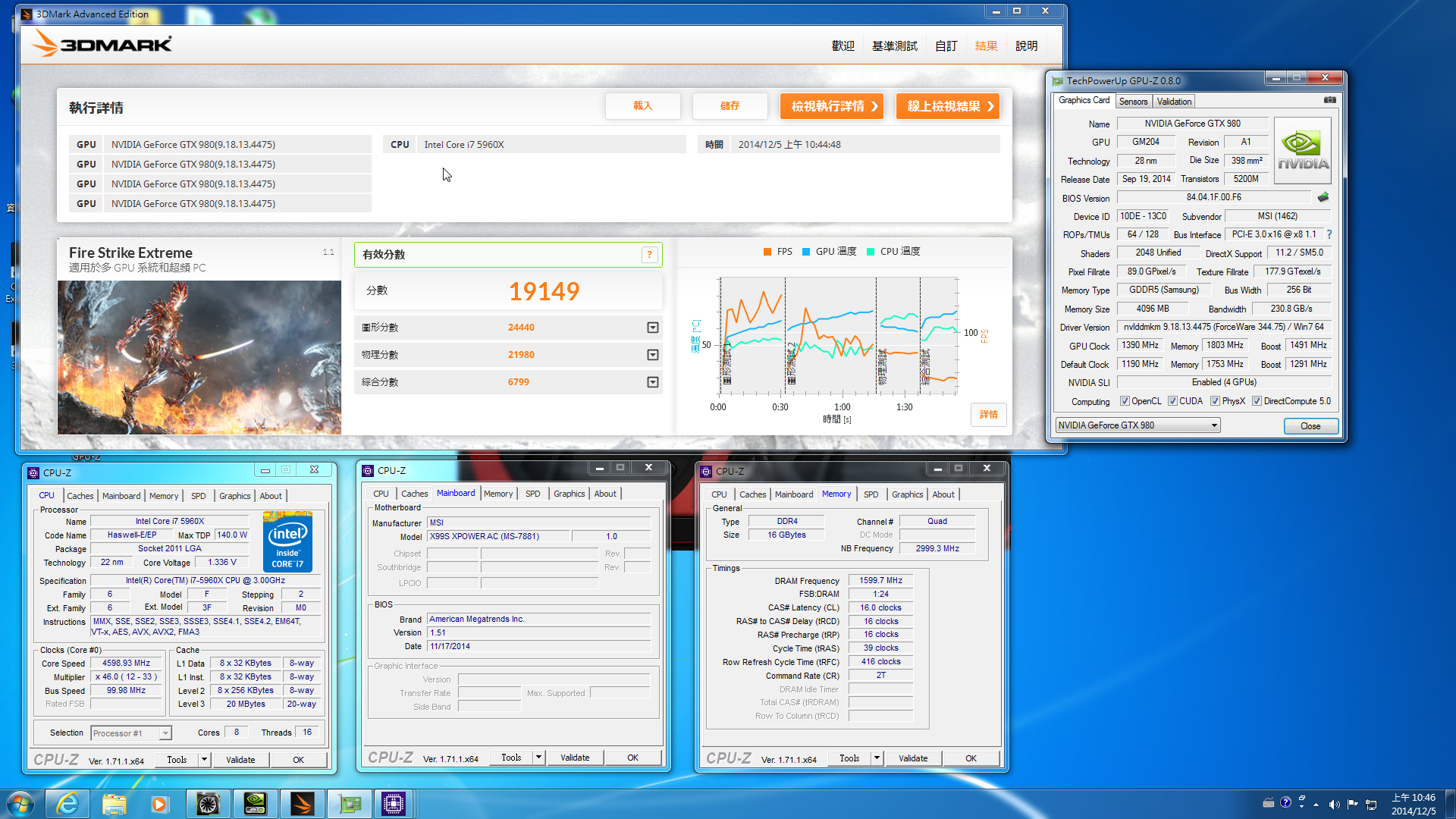
Task: Open Caches tab in the CPU-Z CPU window
Action: coord(80,496)
